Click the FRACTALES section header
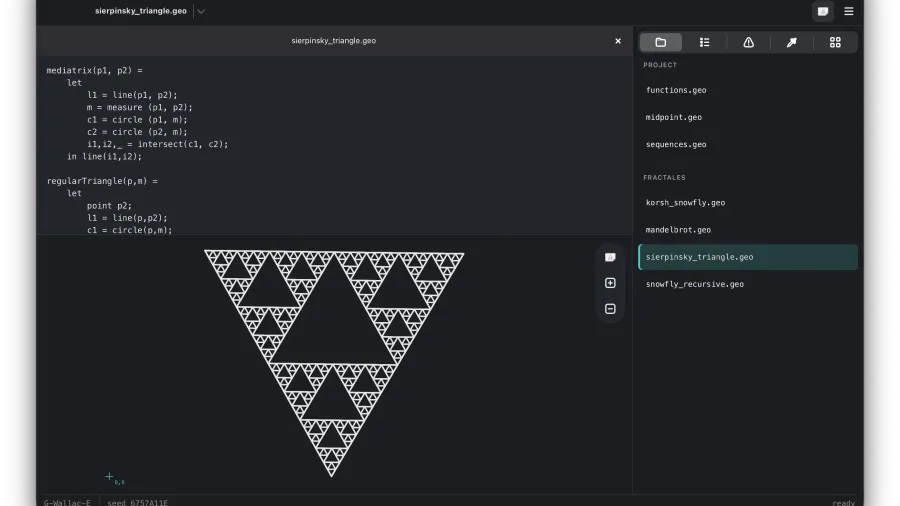This screenshot has height=506, width=900. 664,178
